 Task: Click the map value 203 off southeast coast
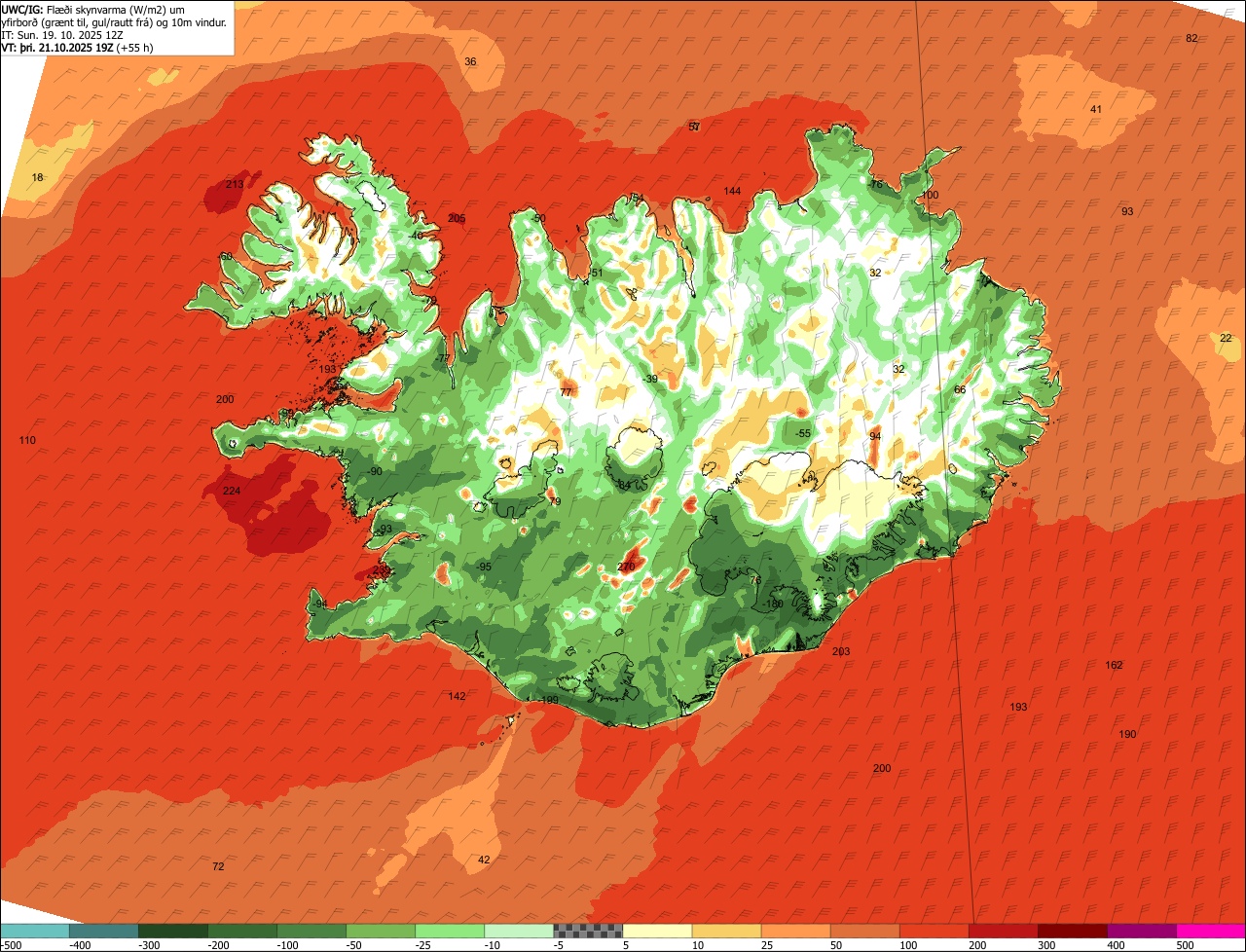coord(841,651)
